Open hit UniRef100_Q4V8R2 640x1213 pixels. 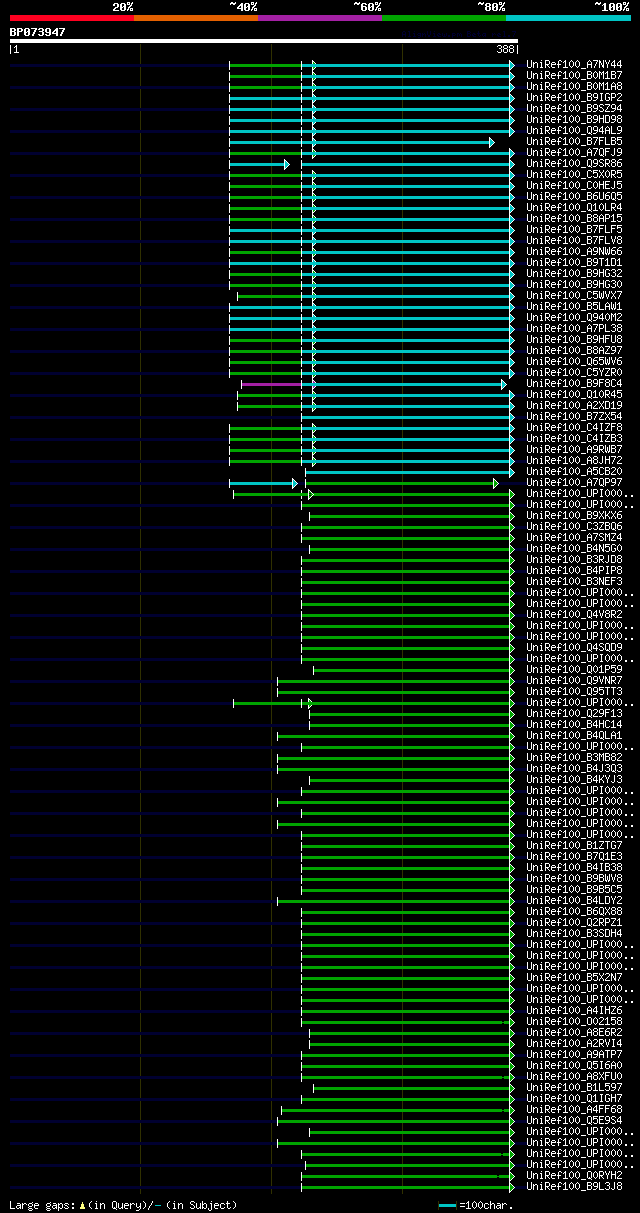(x=574, y=614)
